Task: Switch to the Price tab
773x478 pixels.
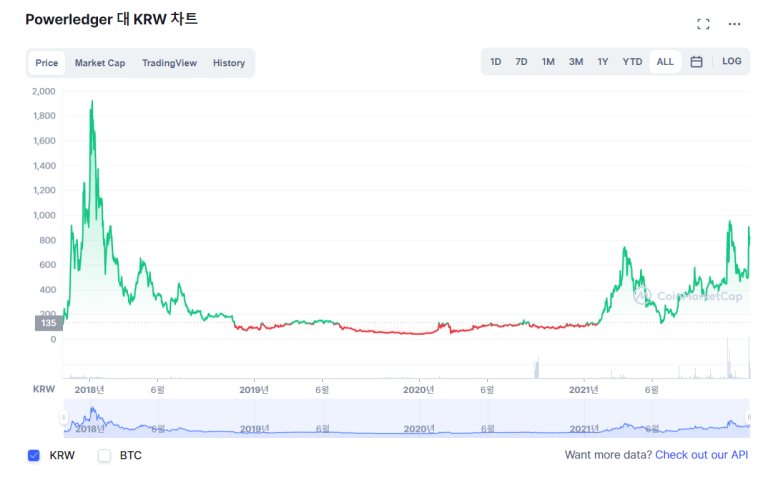Action: [x=46, y=63]
